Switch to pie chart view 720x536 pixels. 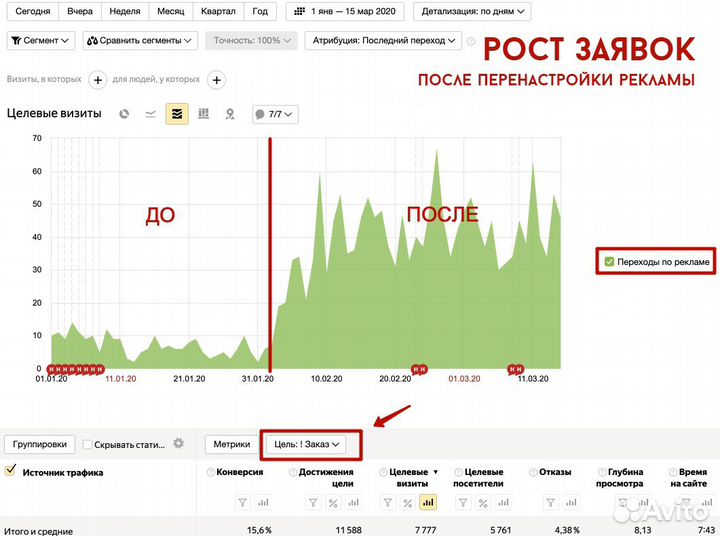coord(124,114)
